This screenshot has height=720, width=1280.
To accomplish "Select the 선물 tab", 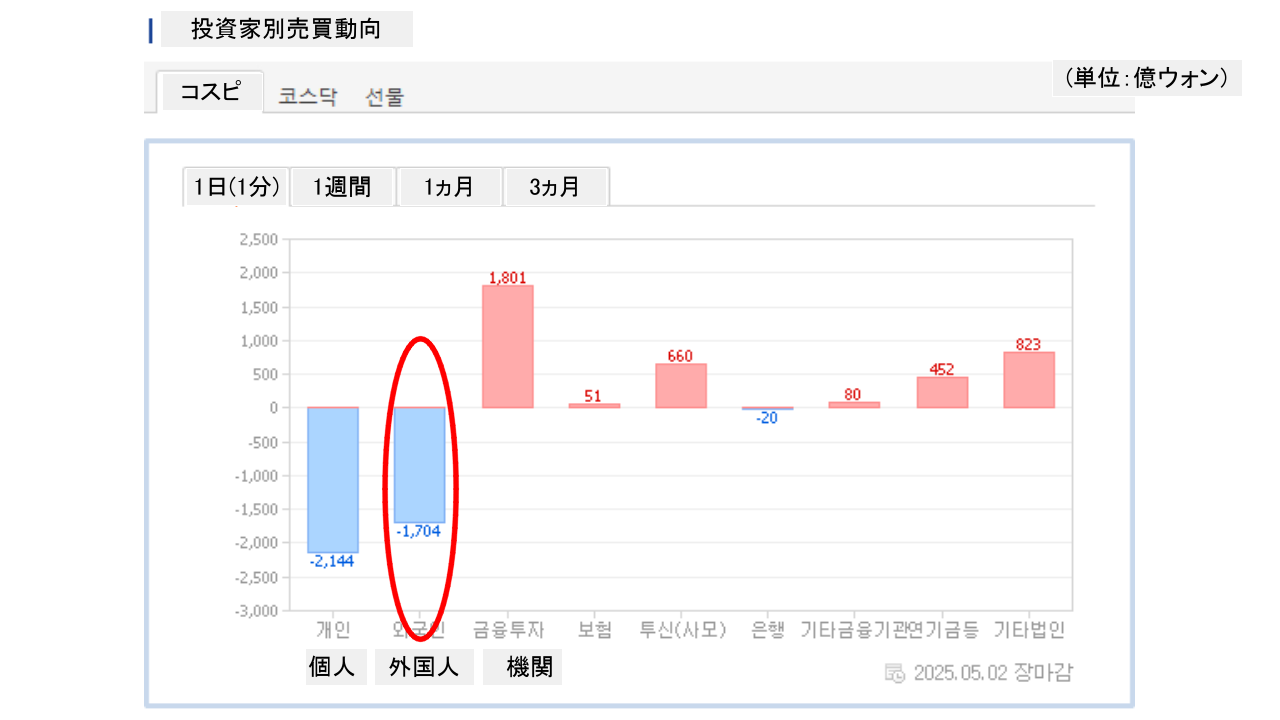I will pos(385,97).
